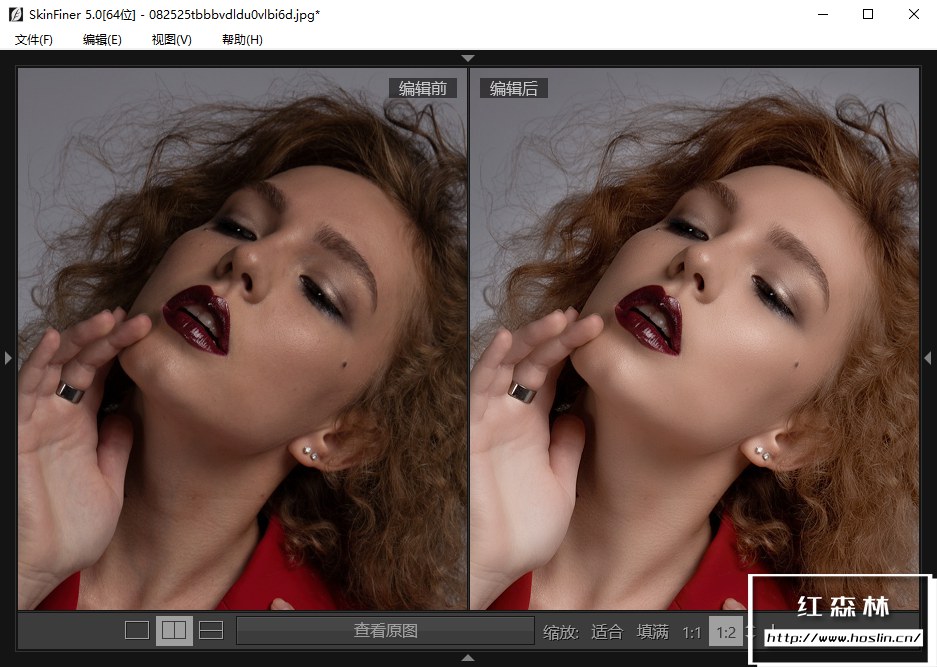Select side-by-side split view layout
Viewport: 937px width, 667px height.
click(174, 631)
